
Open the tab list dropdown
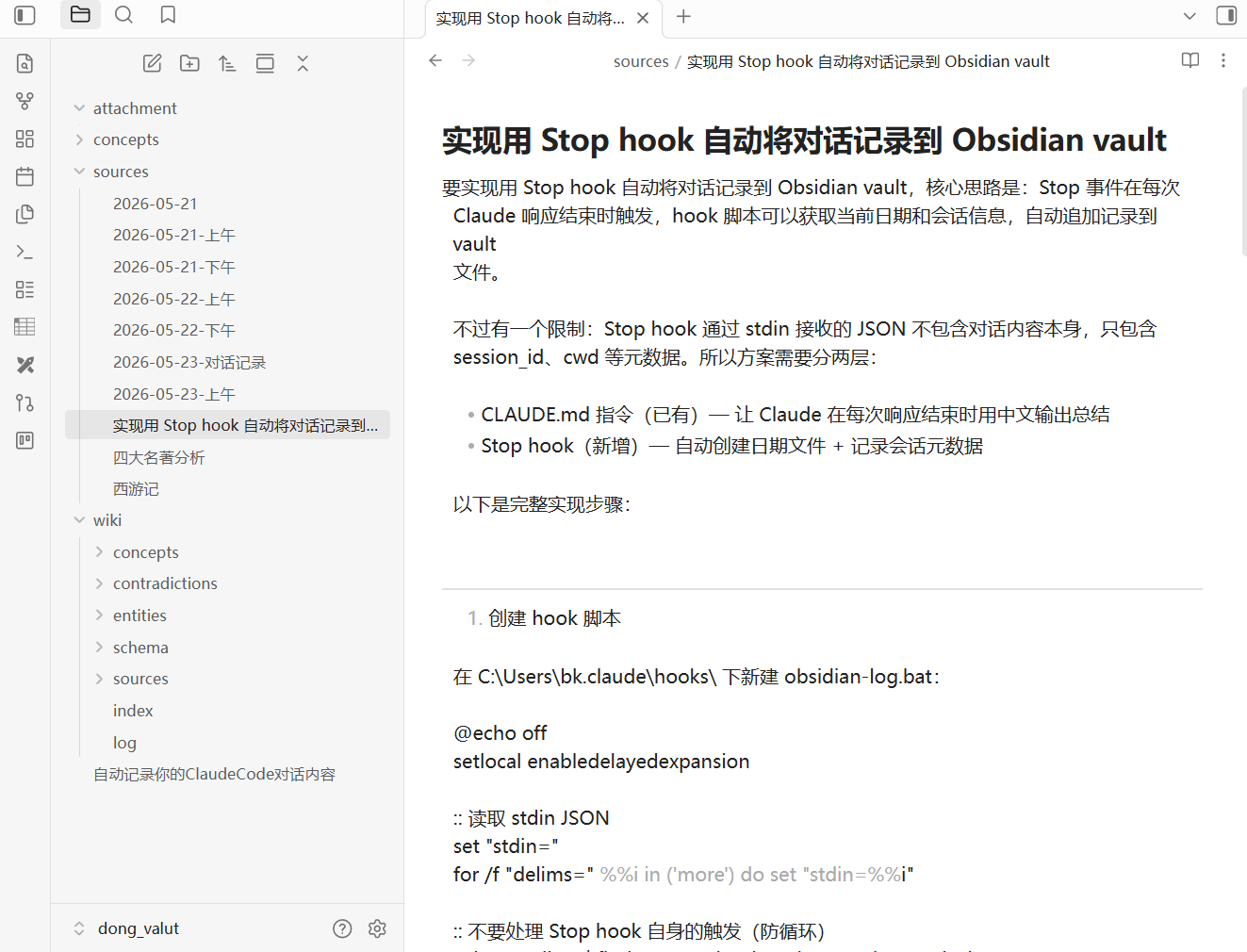click(x=1190, y=16)
